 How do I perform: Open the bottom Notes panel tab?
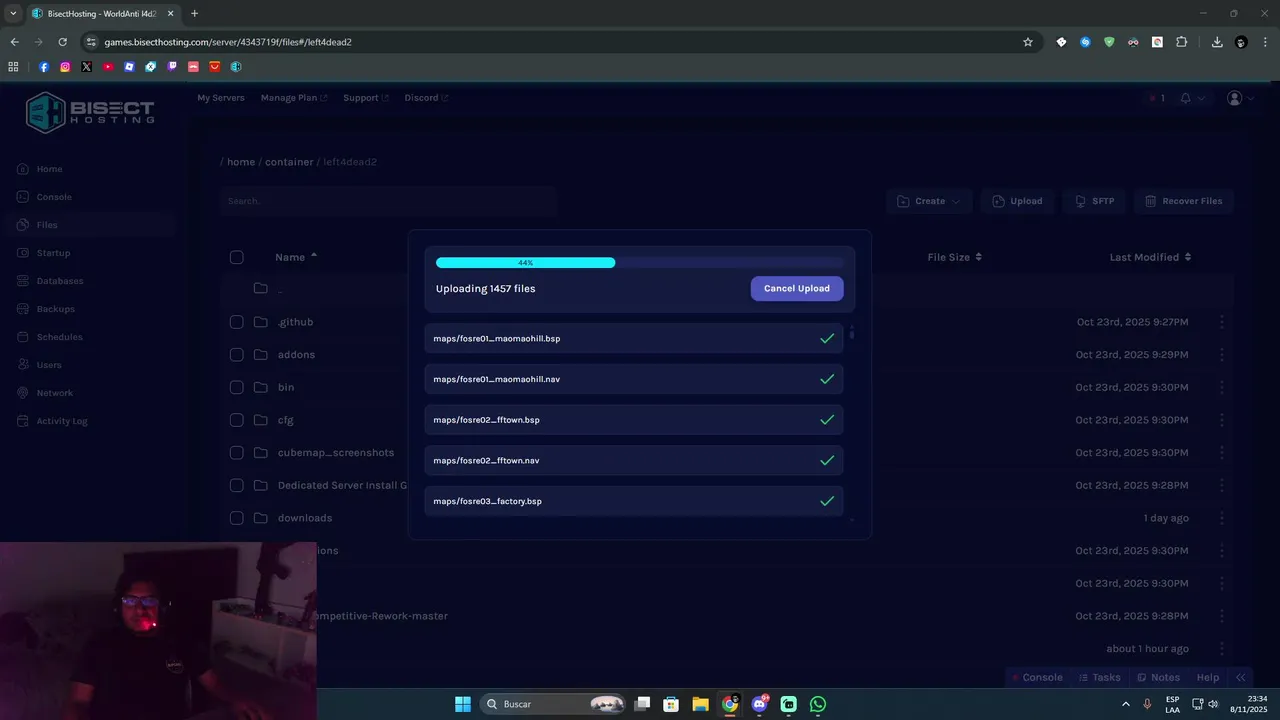[x=1158, y=677]
